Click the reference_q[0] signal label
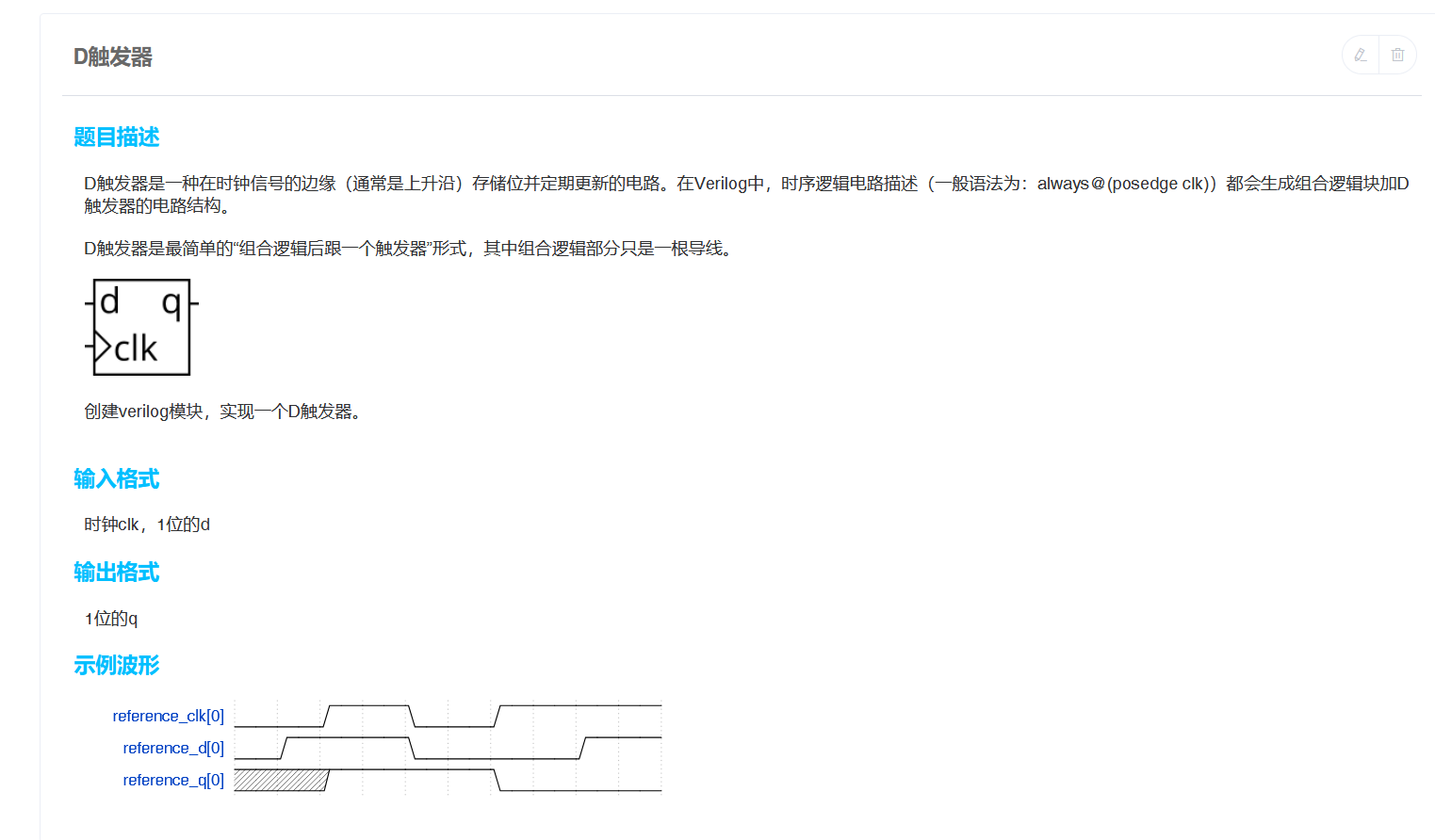The height and width of the screenshot is (840, 1435). (x=173, y=781)
